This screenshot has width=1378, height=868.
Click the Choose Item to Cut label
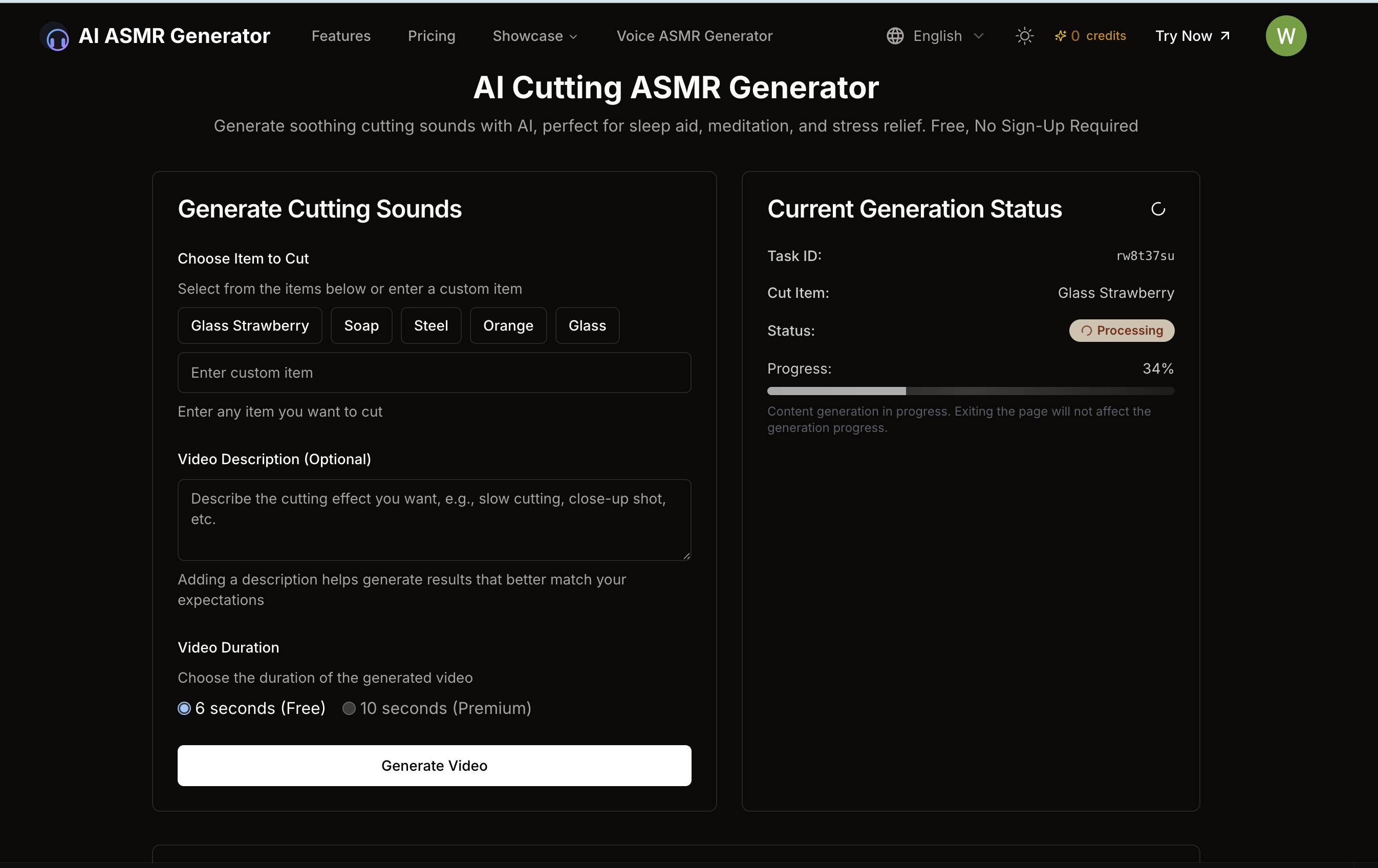click(x=243, y=258)
